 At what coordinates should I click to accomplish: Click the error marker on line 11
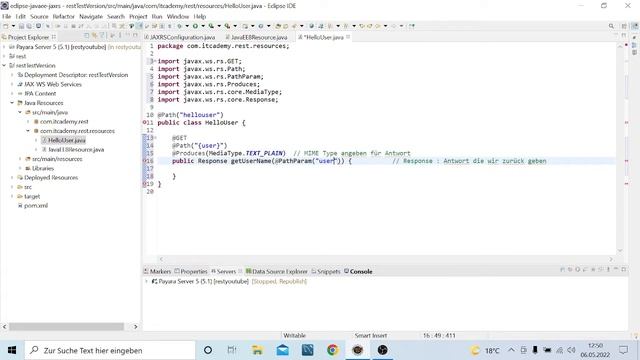click(144, 122)
